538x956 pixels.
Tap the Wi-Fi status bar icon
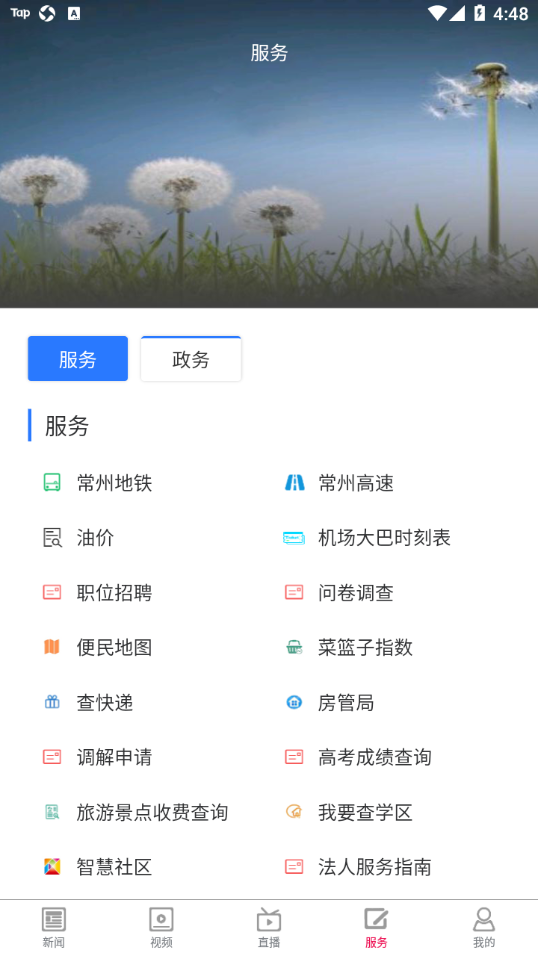(437, 13)
